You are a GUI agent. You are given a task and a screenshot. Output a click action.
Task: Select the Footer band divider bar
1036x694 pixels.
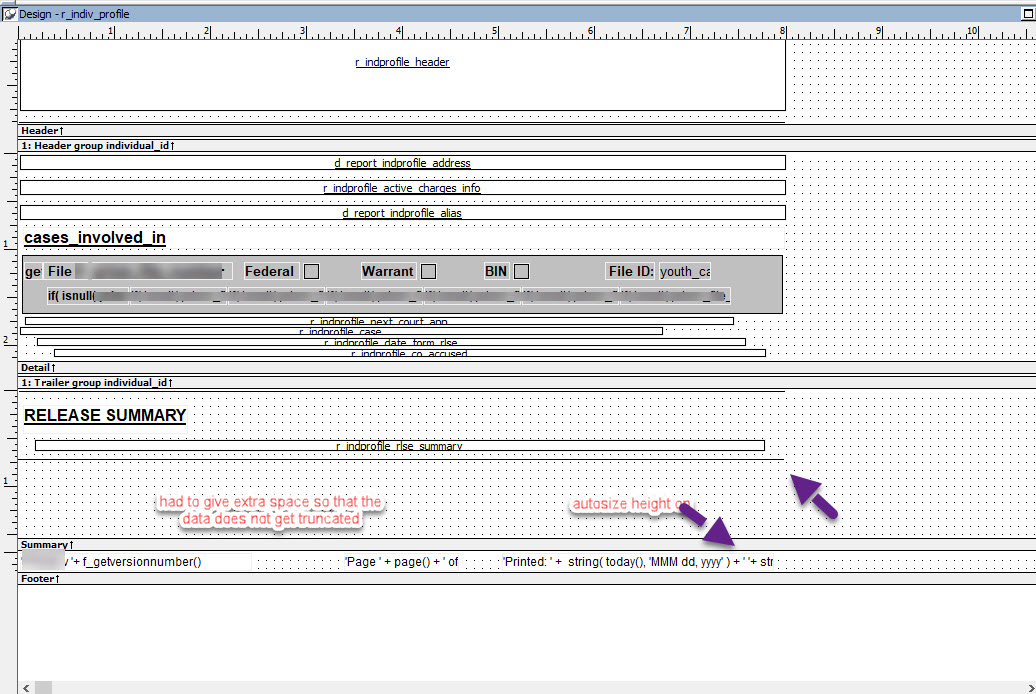coord(400,579)
